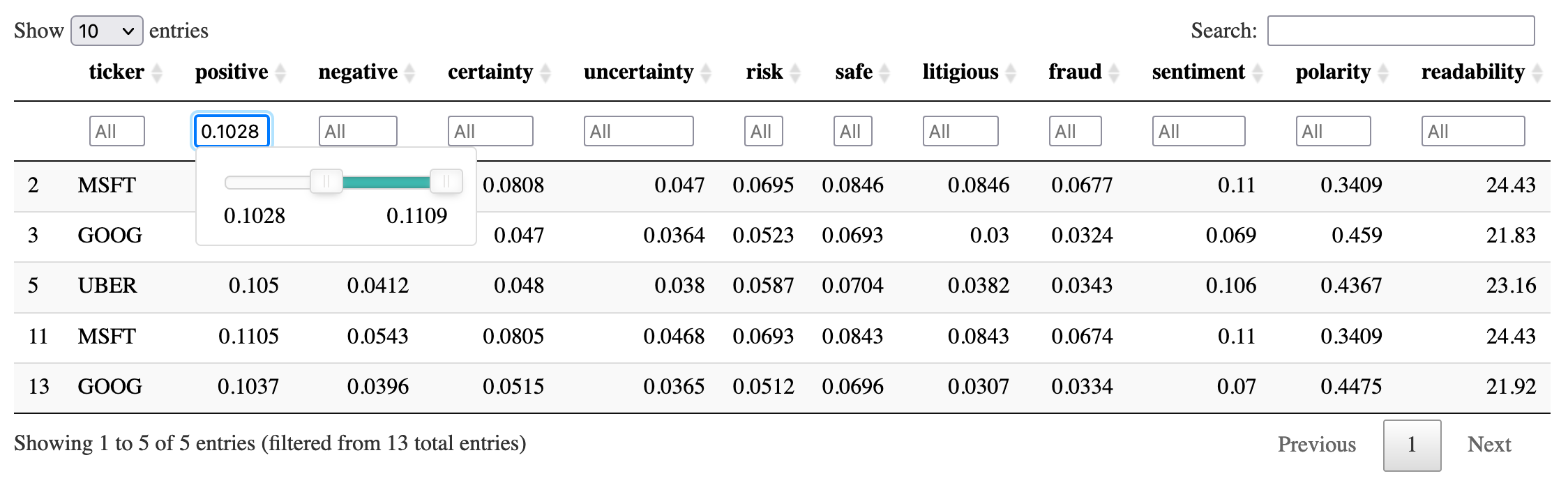Click risk column sort arrows
The width and height of the screenshot is (1568, 492).
click(x=795, y=72)
